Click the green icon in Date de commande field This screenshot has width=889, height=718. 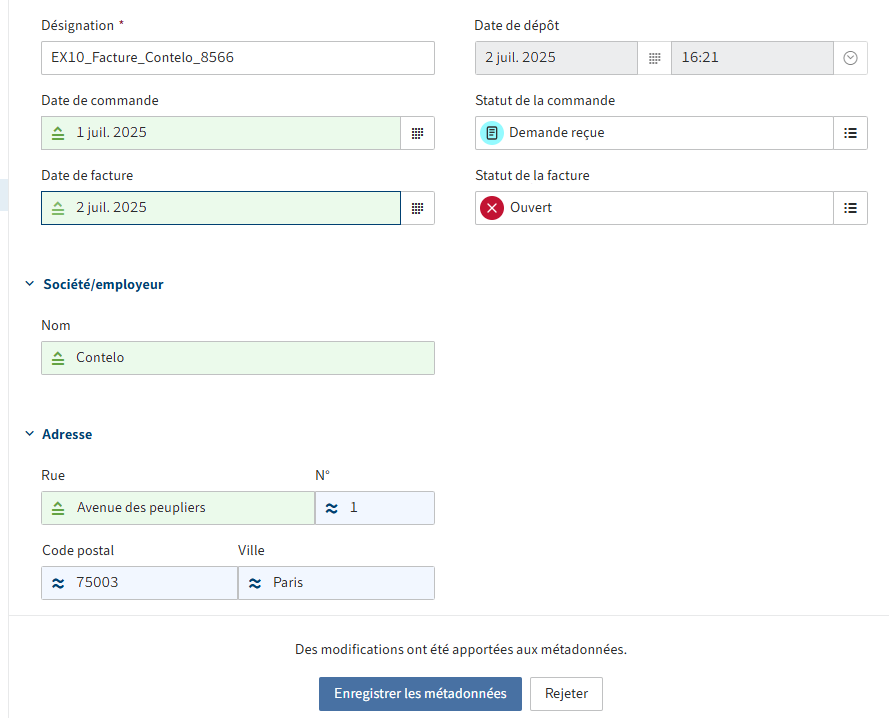click(58, 133)
